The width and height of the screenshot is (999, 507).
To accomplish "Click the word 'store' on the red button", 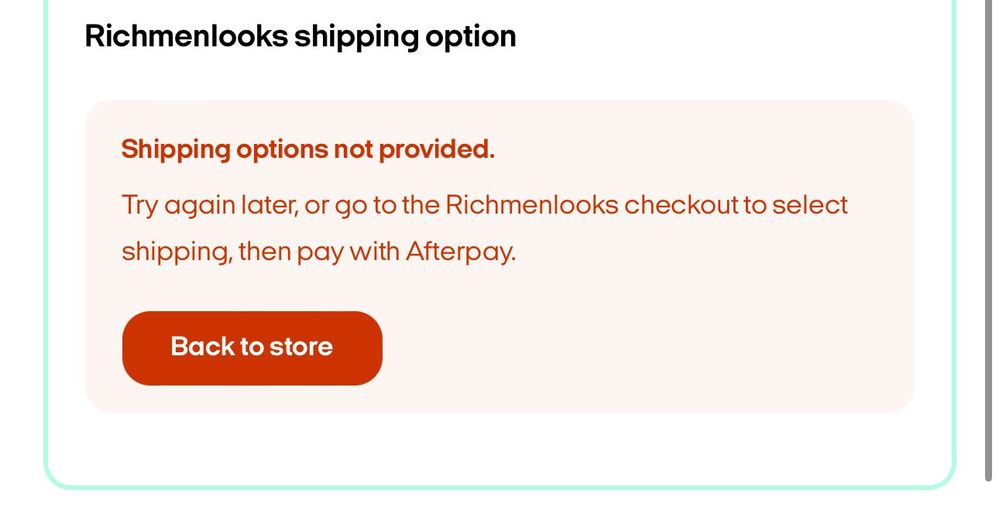I will click(301, 347).
